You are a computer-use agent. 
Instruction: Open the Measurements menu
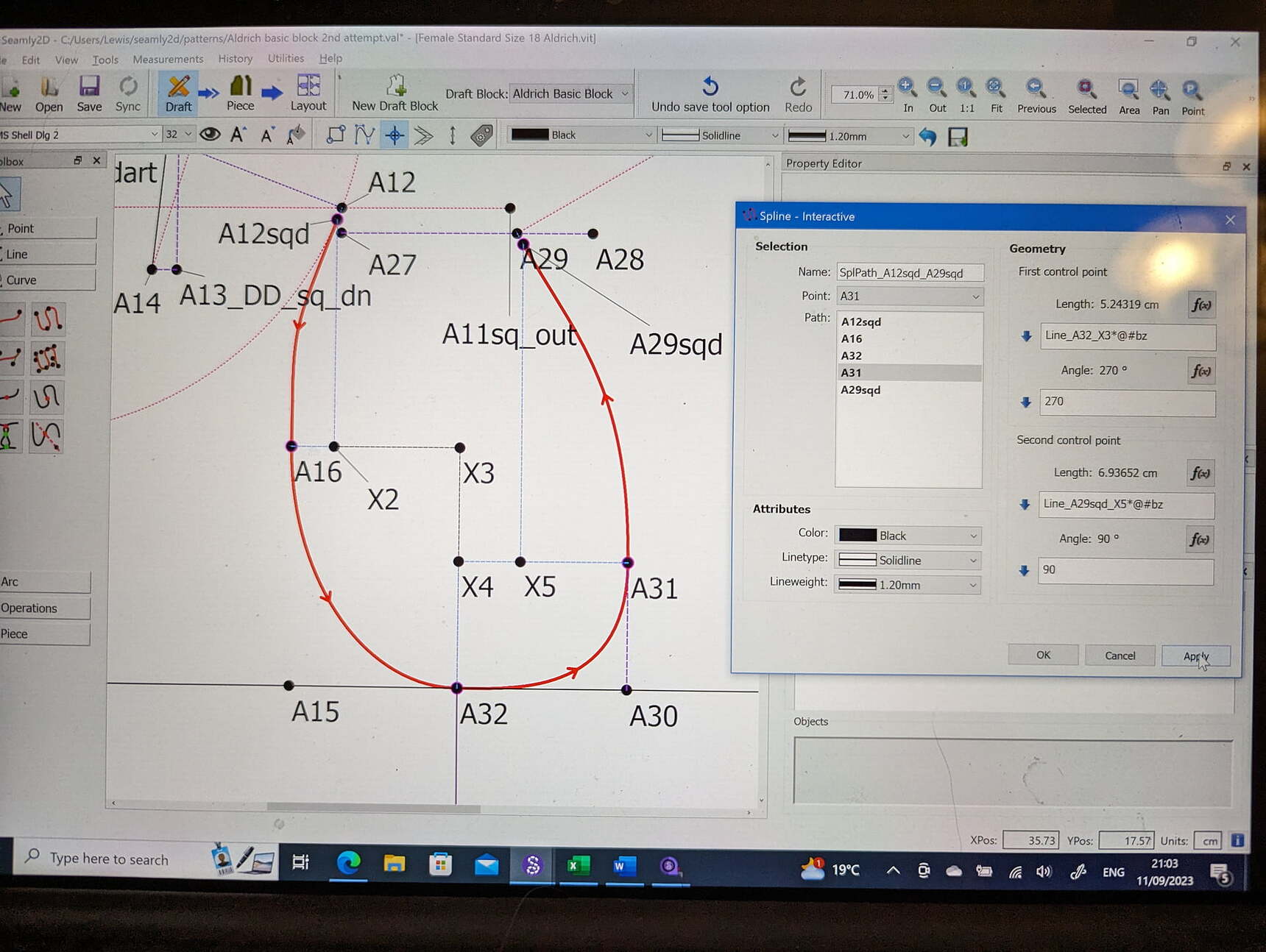point(167,59)
